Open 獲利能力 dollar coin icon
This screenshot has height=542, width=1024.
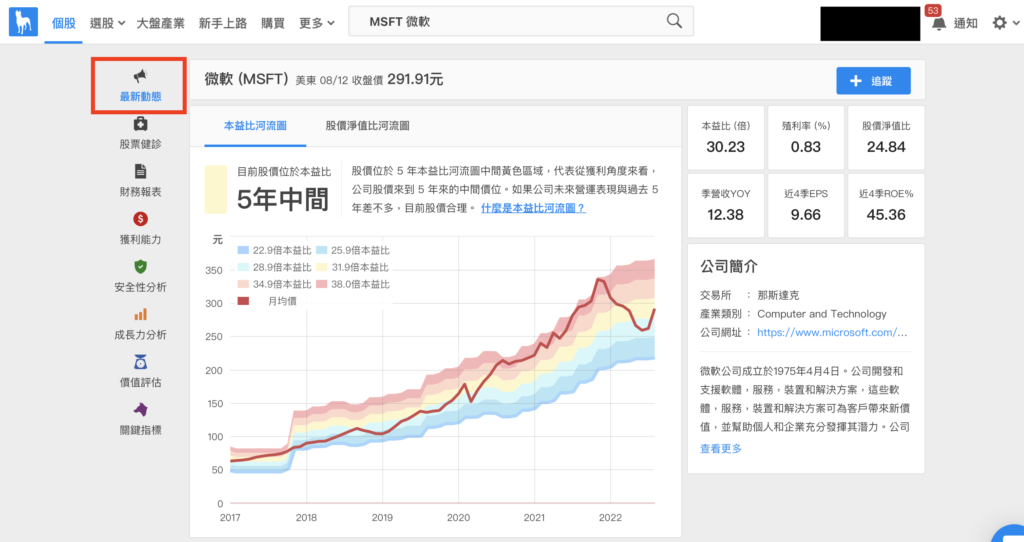pos(140,219)
